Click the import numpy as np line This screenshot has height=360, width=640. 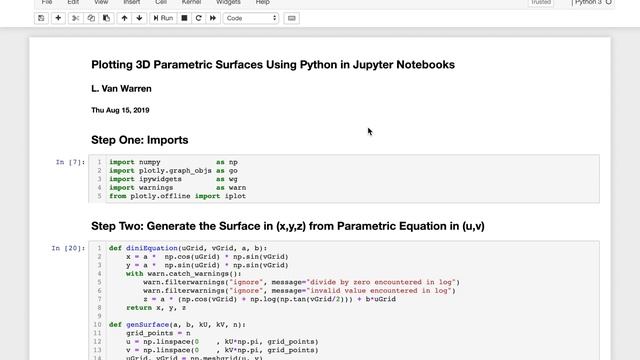click(x=173, y=162)
